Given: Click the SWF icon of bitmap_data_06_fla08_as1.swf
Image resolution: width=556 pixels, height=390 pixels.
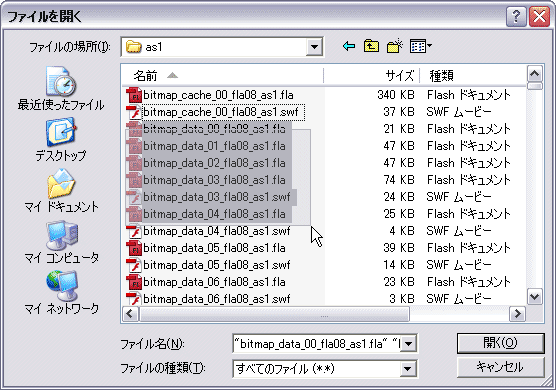Looking at the screenshot, I should (134, 299).
